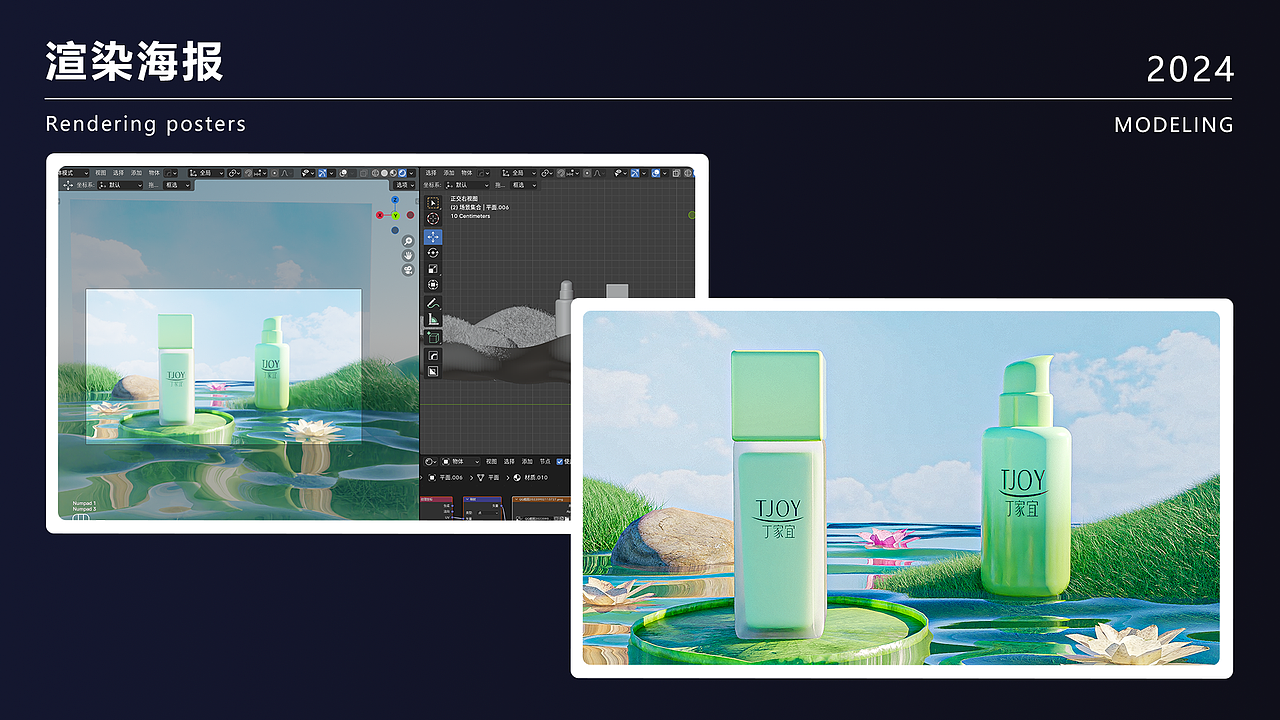Switch left viewport to material preview shading
Image resolution: width=1280 pixels, height=720 pixels.
tap(393, 173)
